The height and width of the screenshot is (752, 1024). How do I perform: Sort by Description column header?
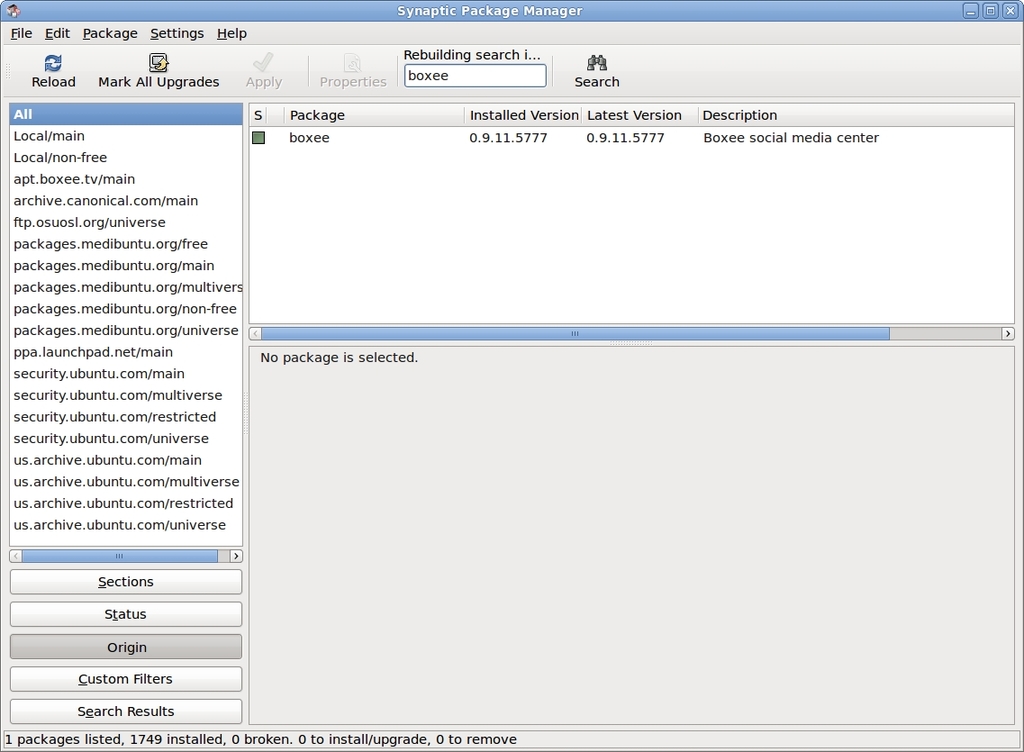pos(856,116)
